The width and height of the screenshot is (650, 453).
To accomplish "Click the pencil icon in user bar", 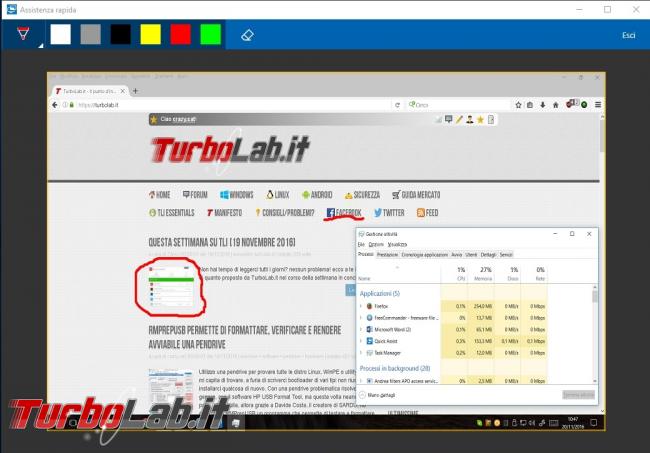I will (459, 120).
